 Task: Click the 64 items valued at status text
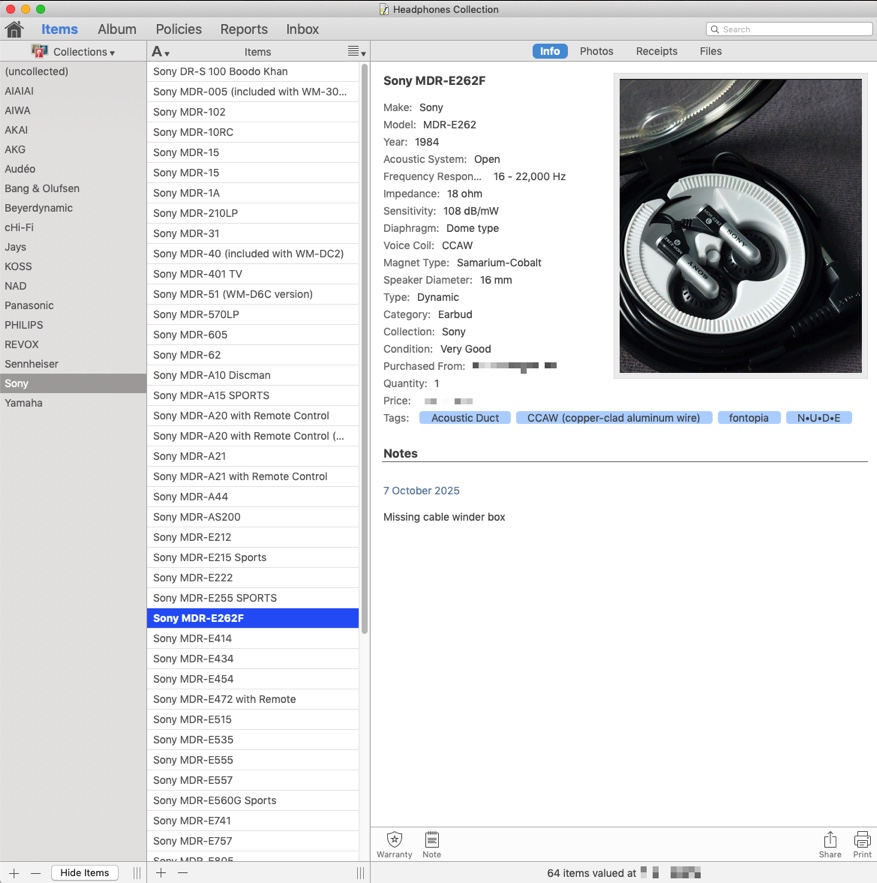pos(591,873)
